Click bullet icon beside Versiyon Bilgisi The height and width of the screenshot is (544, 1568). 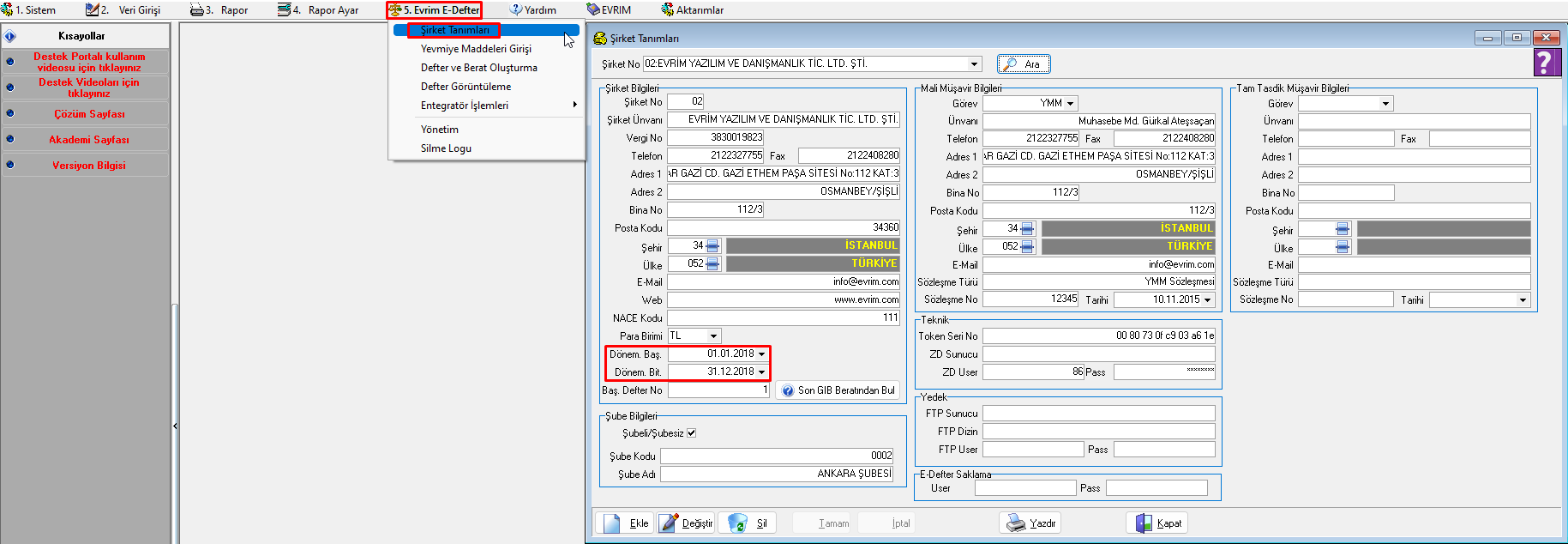[10, 165]
